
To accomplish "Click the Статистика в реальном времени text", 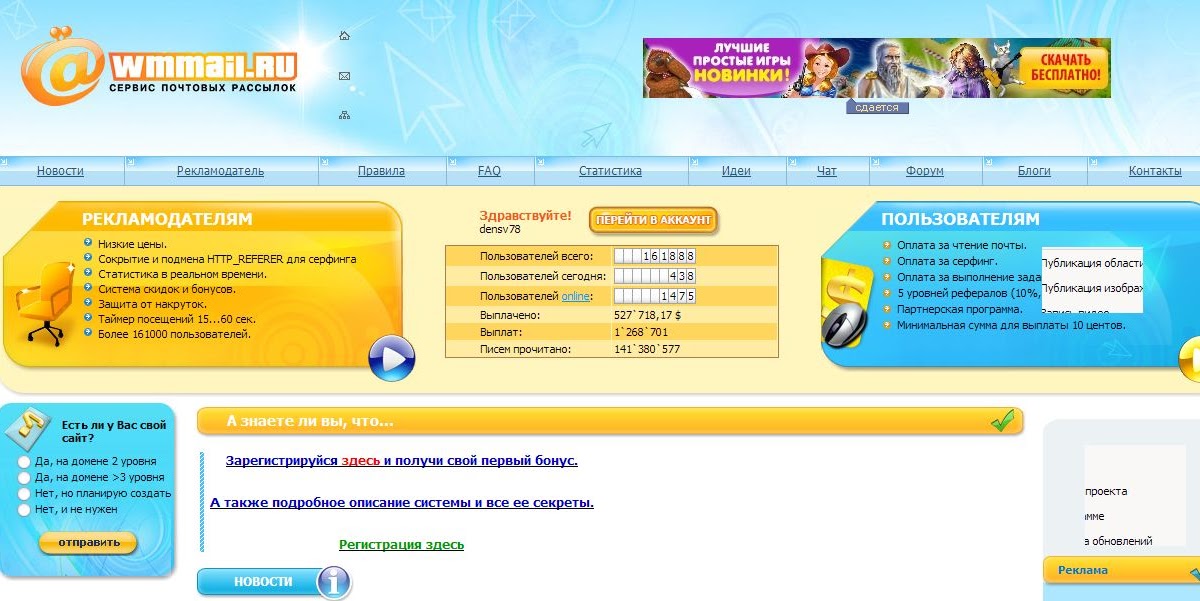I will click(182, 274).
